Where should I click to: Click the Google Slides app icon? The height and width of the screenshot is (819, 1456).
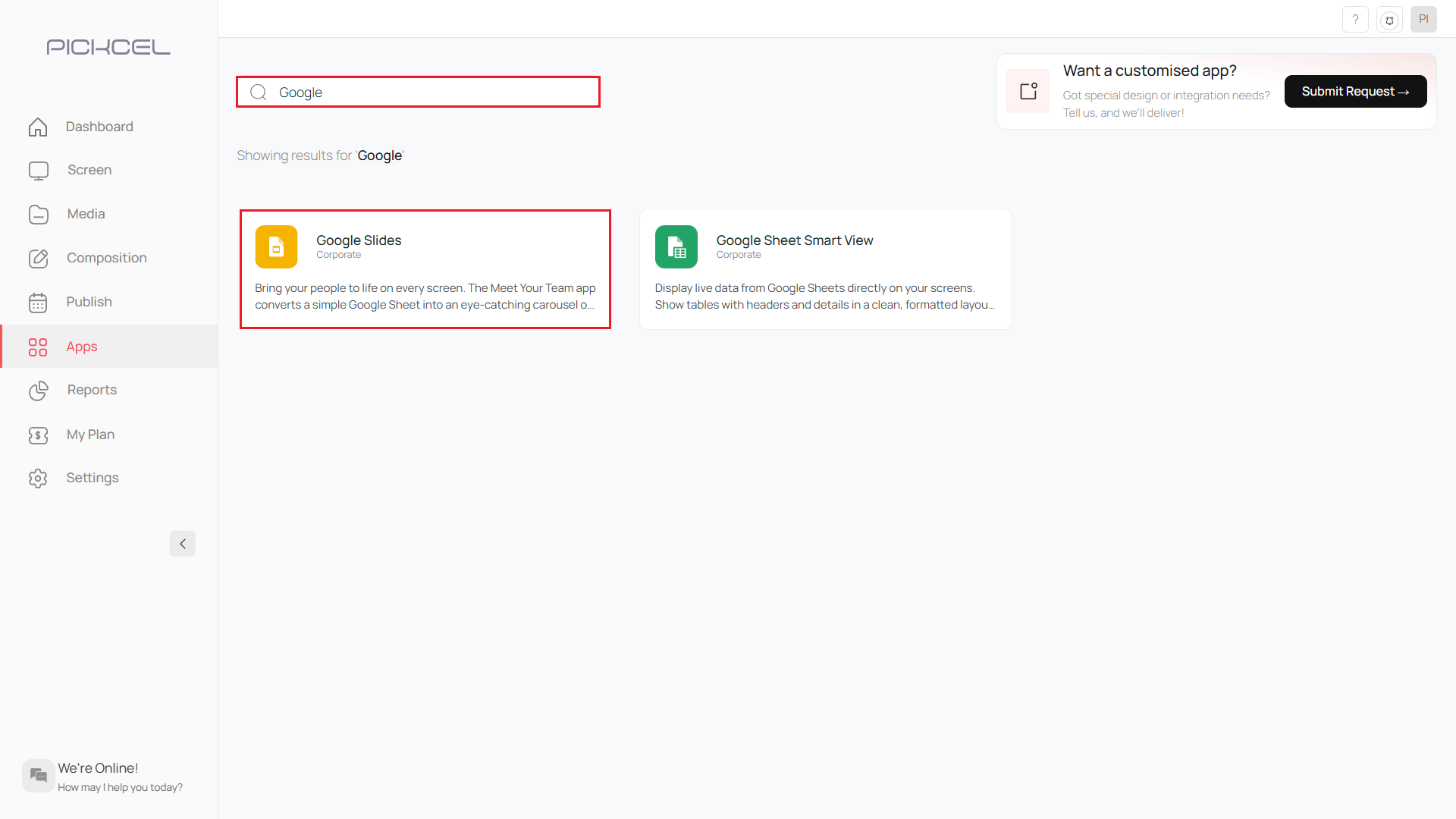[x=276, y=246]
